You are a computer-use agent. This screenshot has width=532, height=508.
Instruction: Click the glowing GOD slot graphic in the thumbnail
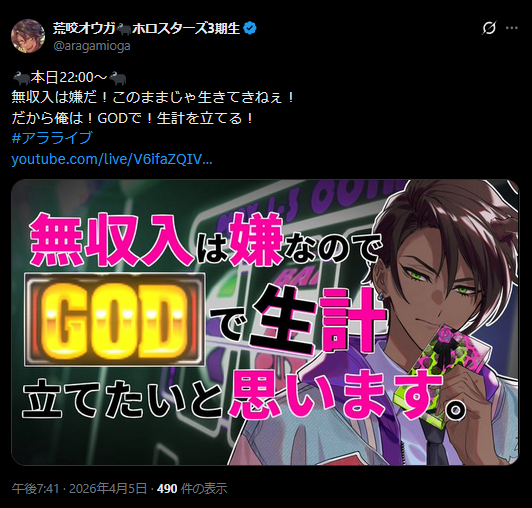coord(114,319)
